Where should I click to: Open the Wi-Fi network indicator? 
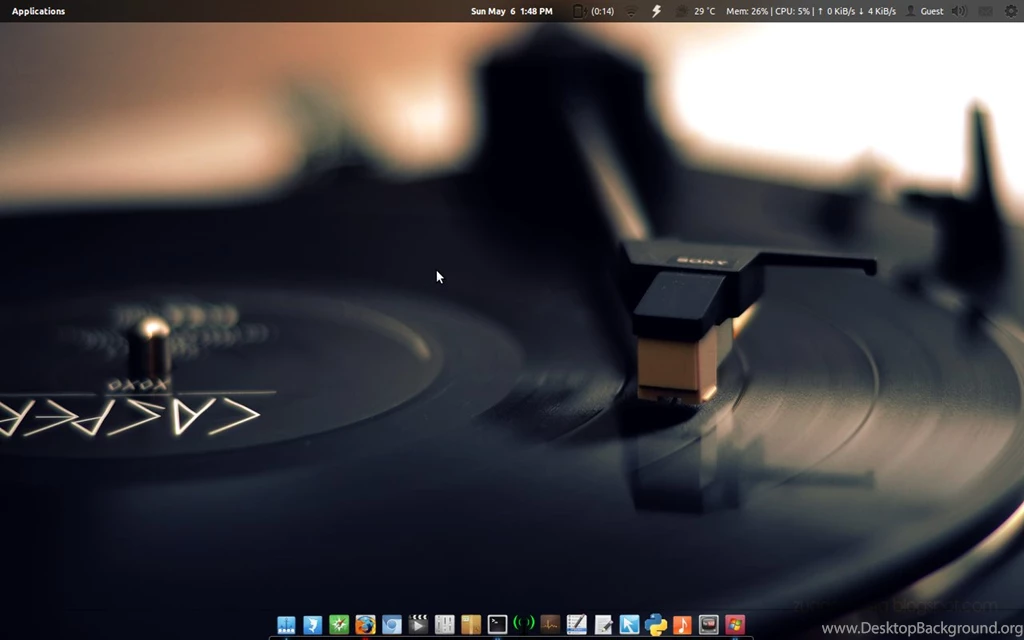(x=631, y=11)
